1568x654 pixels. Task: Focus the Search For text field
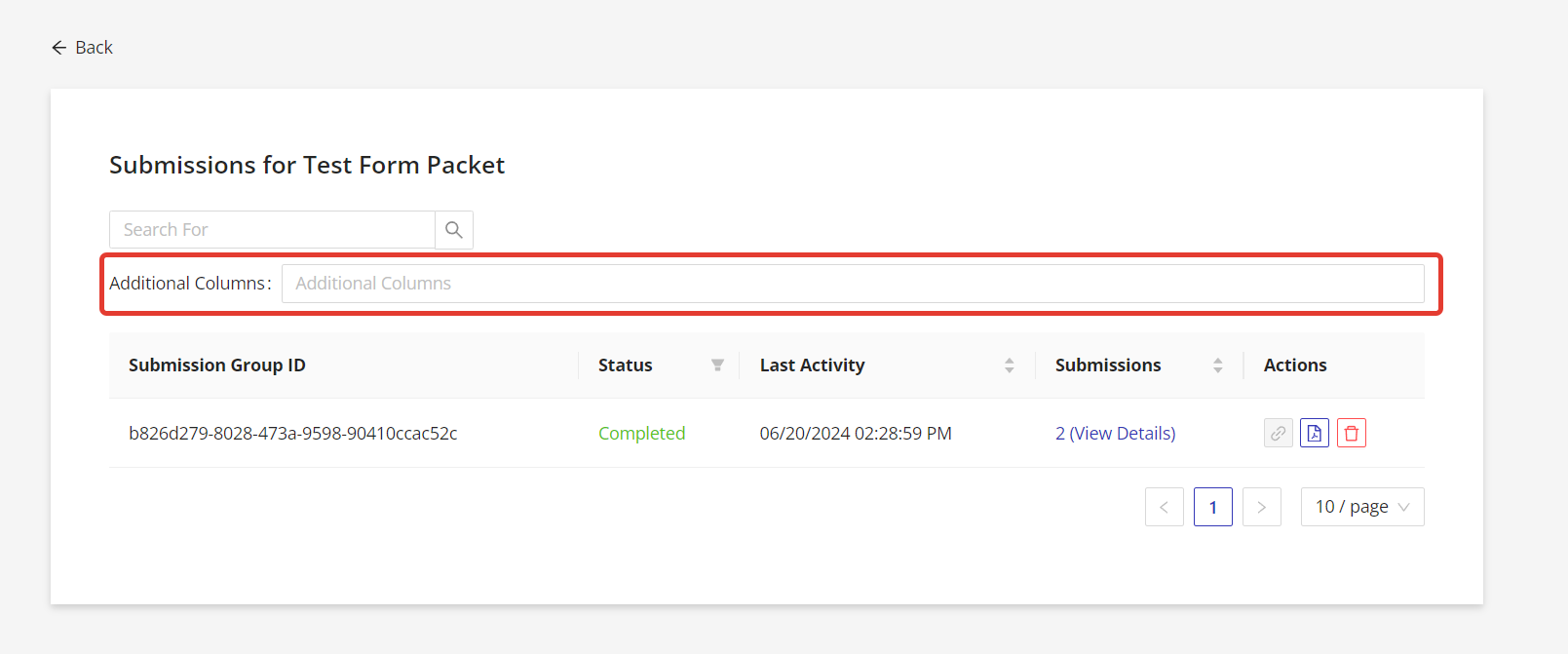tap(272, 230)
